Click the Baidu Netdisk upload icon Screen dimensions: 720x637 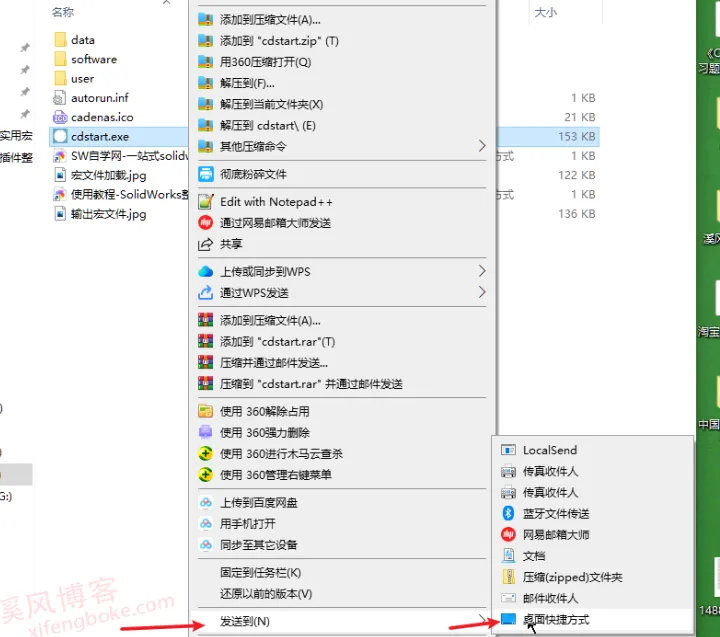[x=205, y=502]
